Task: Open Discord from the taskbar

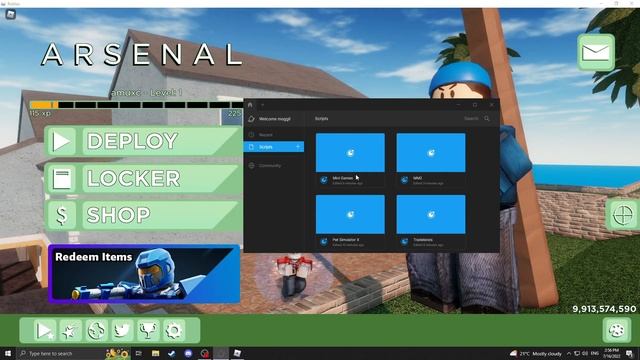Action: coord(188,353)
